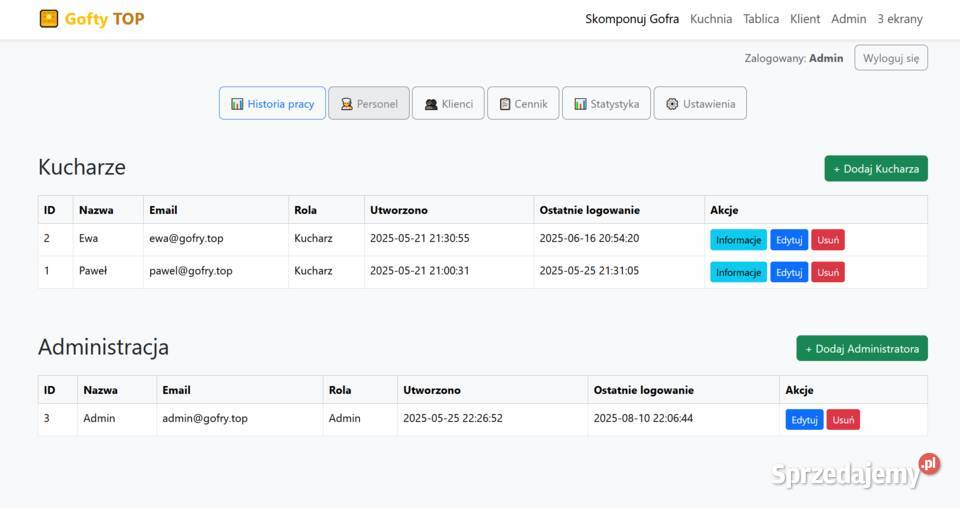The image size is (960, 508).
Task: Click the Dodaj Kucharza button
Action: point(876,169)
